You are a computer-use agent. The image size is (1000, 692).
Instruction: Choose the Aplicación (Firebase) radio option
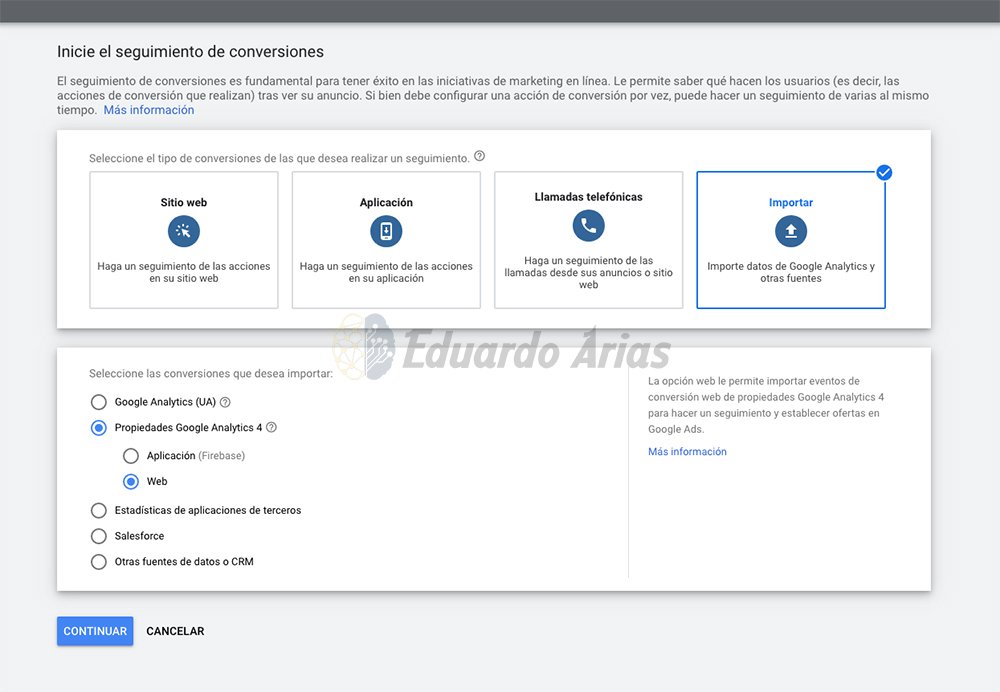(x=131, y=455)
